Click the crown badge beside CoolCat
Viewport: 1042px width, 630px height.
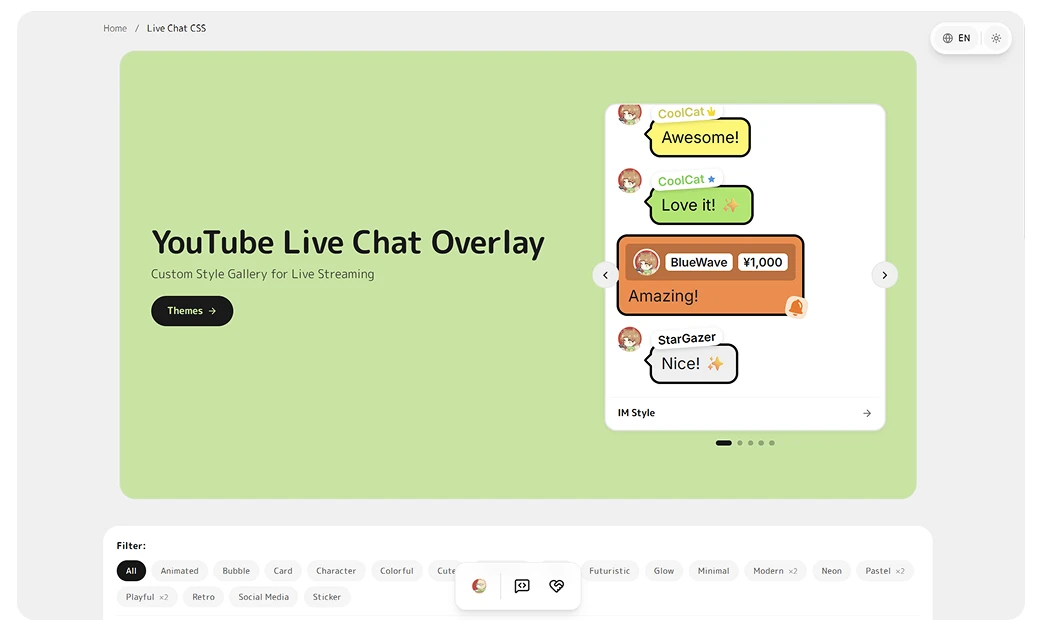tap(711, 112)
